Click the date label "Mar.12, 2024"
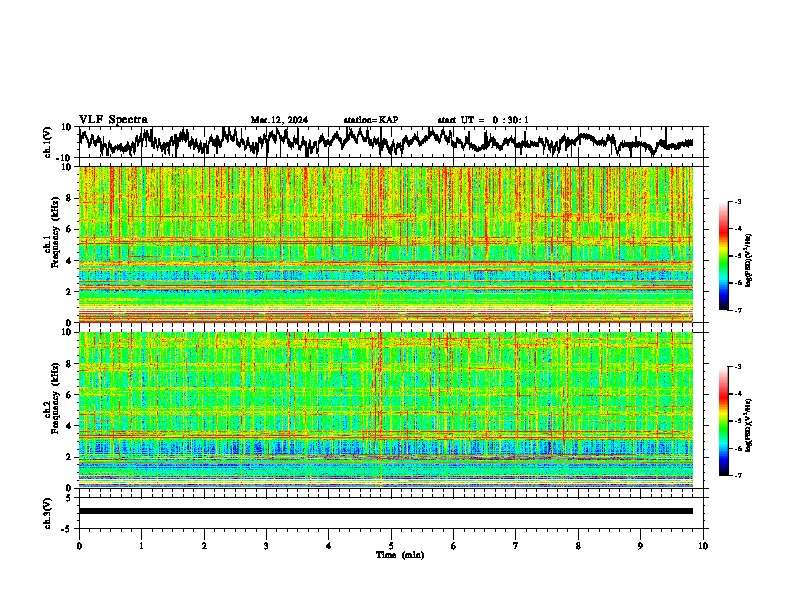The height and width of the screenshot is (612, 792). pyautogui.click(x=279, y=120)
